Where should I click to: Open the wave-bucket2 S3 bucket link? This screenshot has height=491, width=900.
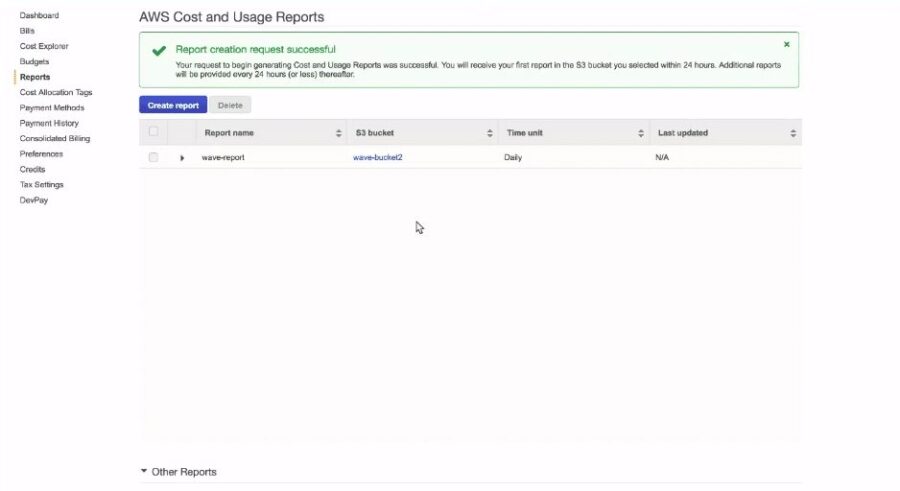point(378,157)
